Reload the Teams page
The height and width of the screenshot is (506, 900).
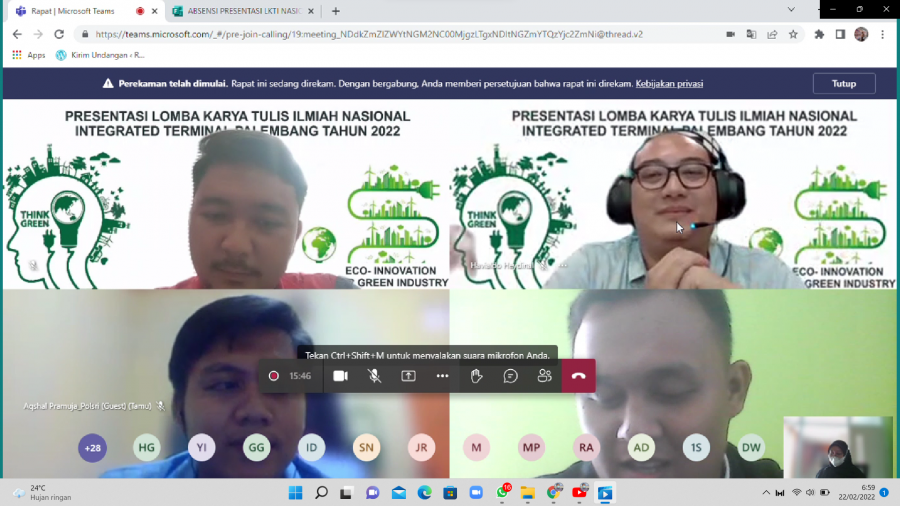tap(59, 34)
